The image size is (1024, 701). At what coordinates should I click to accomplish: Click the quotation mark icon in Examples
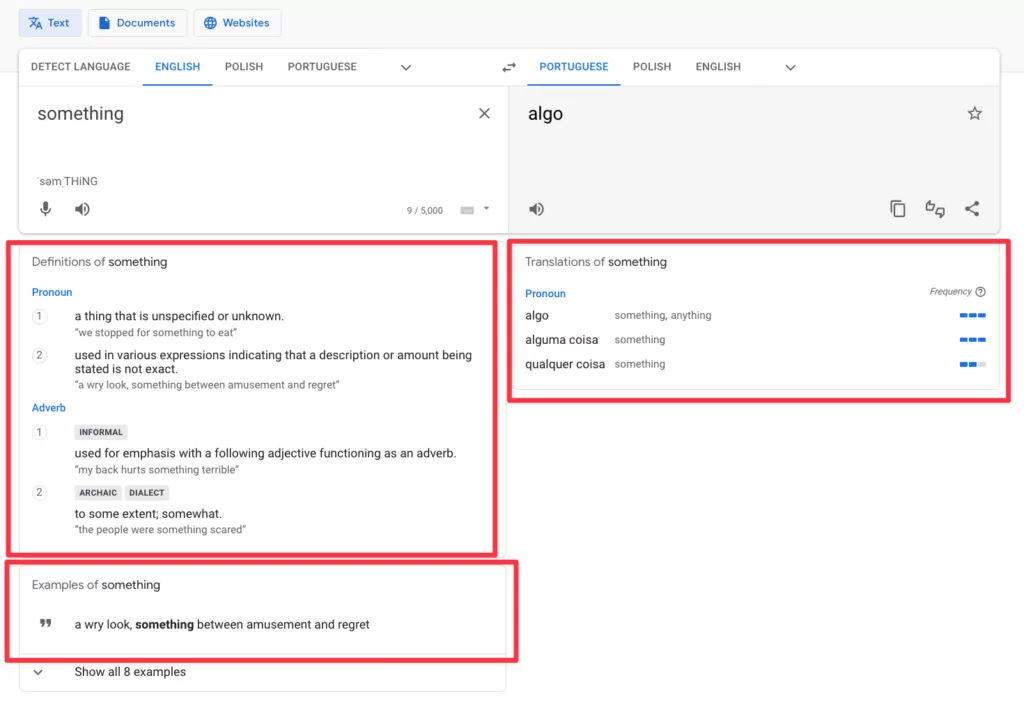coord(45,623)
